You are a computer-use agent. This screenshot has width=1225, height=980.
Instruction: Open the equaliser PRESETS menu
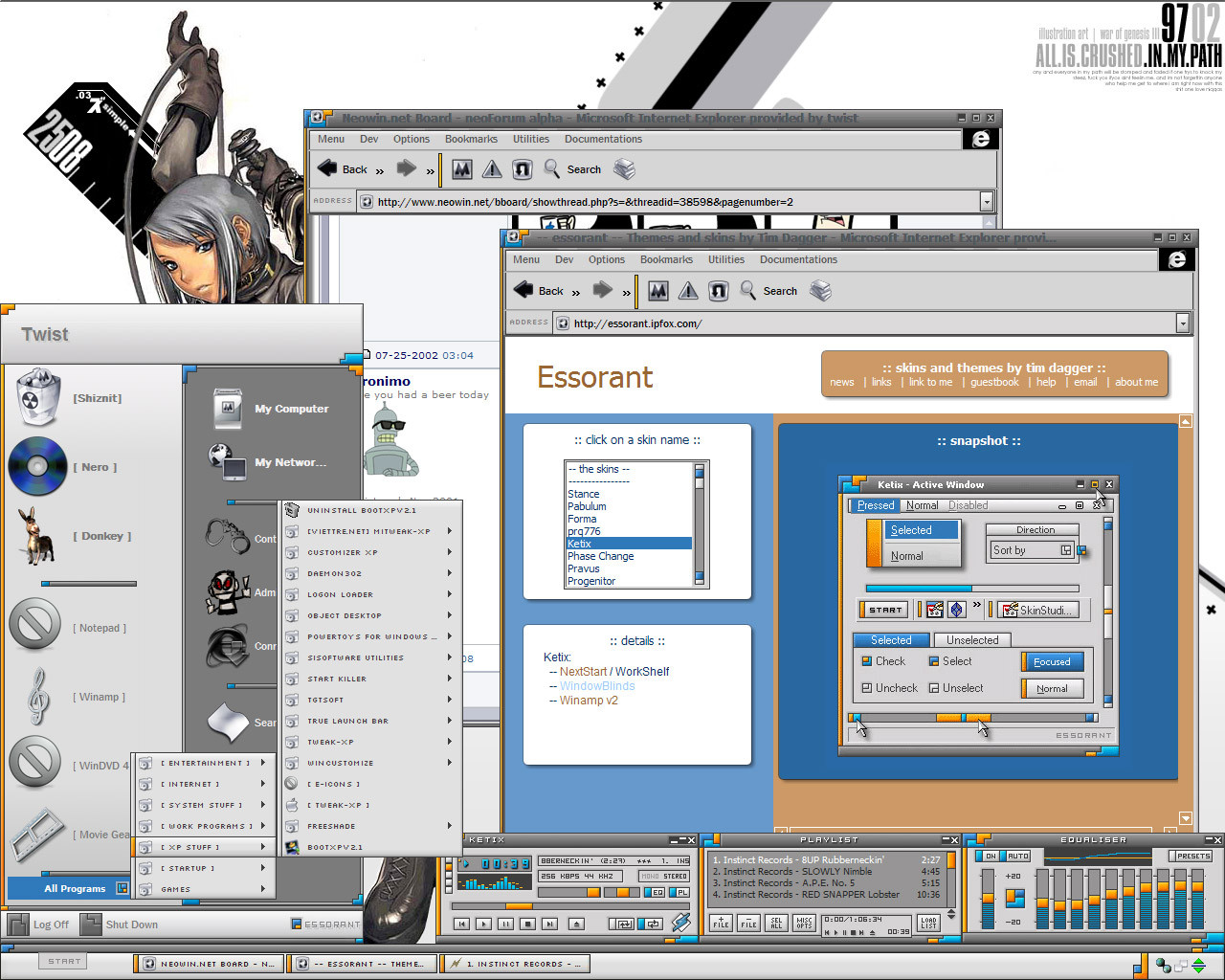click(x=1192, y=857)
